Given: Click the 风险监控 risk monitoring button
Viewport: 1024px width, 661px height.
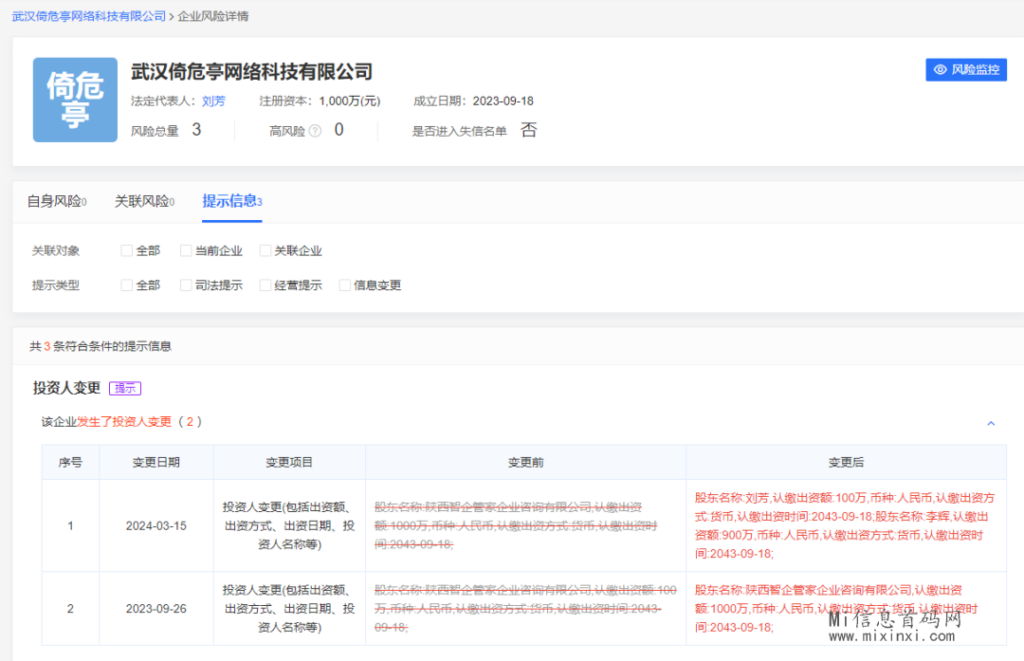Looking at the screenshot, I should point(965,70).
